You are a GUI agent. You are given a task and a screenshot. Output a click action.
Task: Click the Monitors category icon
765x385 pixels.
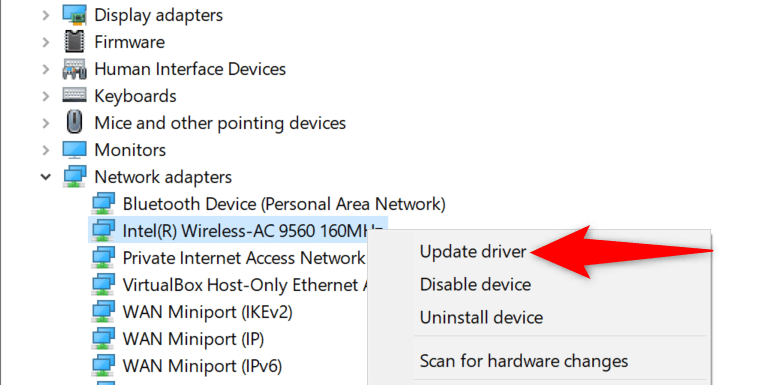pyautogui.click(x=74, y=150)
